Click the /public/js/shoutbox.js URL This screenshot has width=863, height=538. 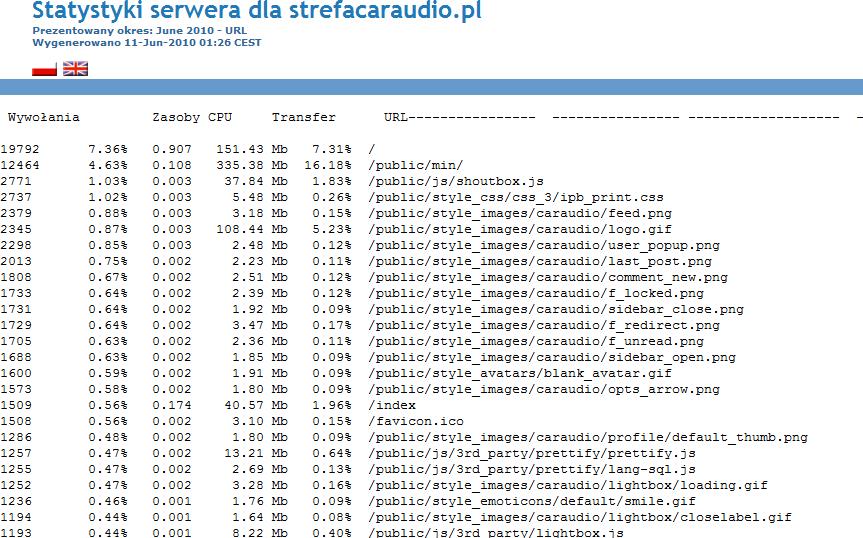(x=455, y=181)
